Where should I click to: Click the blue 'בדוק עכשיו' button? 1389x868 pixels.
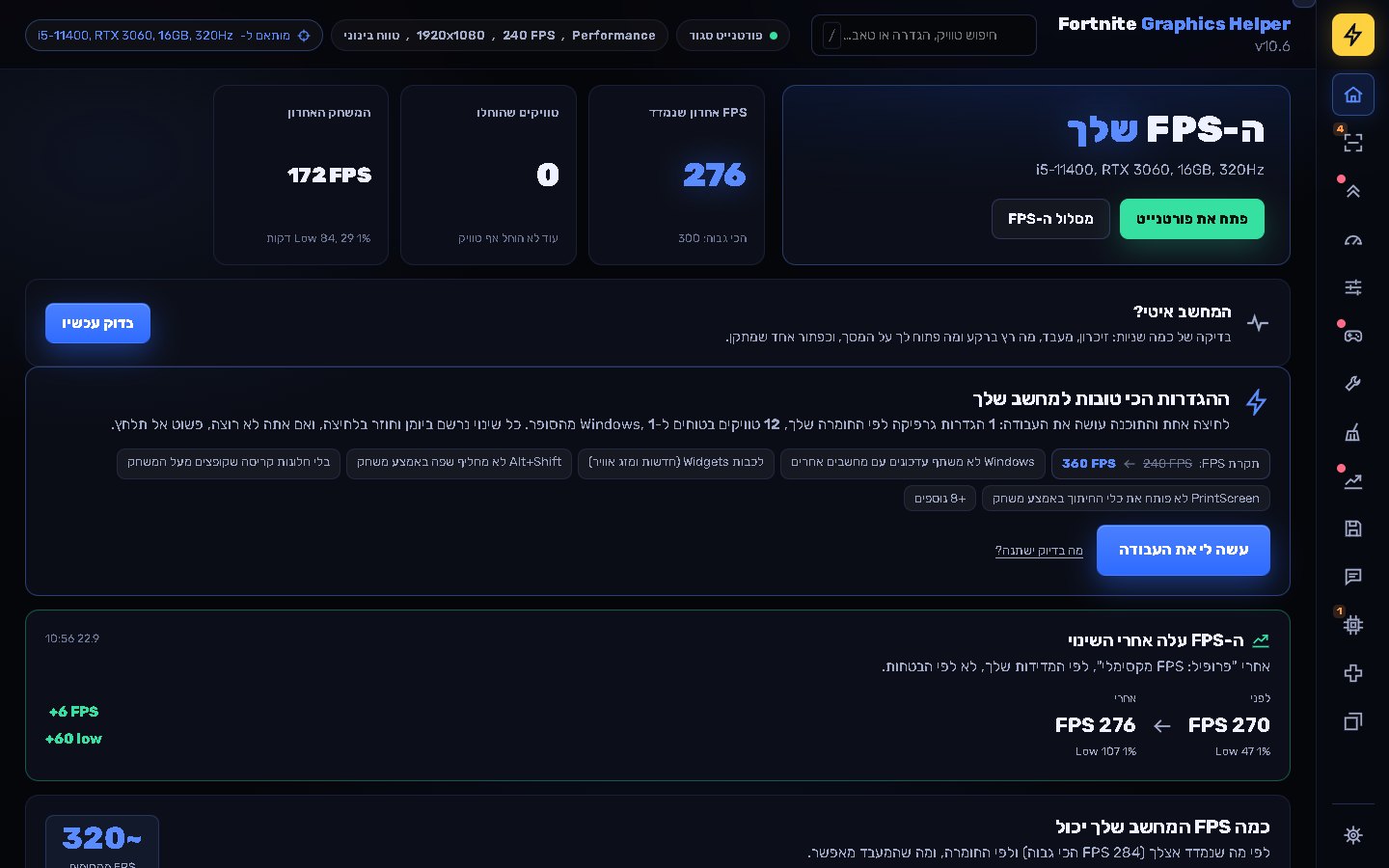pos(97,323)
